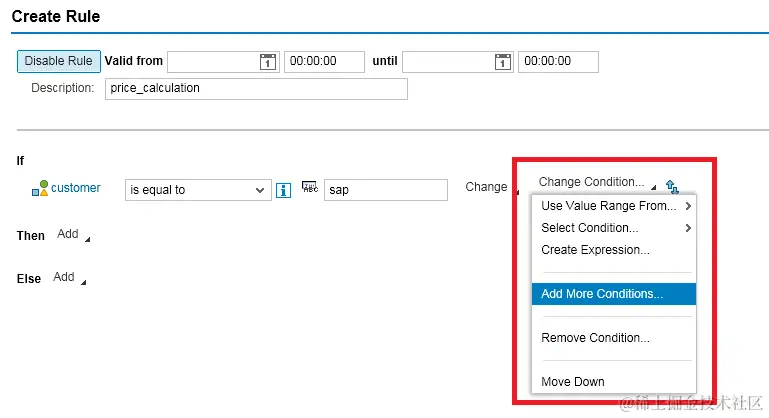Click the Description field containing price_calculation
Image resolution: width=769 pixels, height=418 pixels.
(256, 89)
